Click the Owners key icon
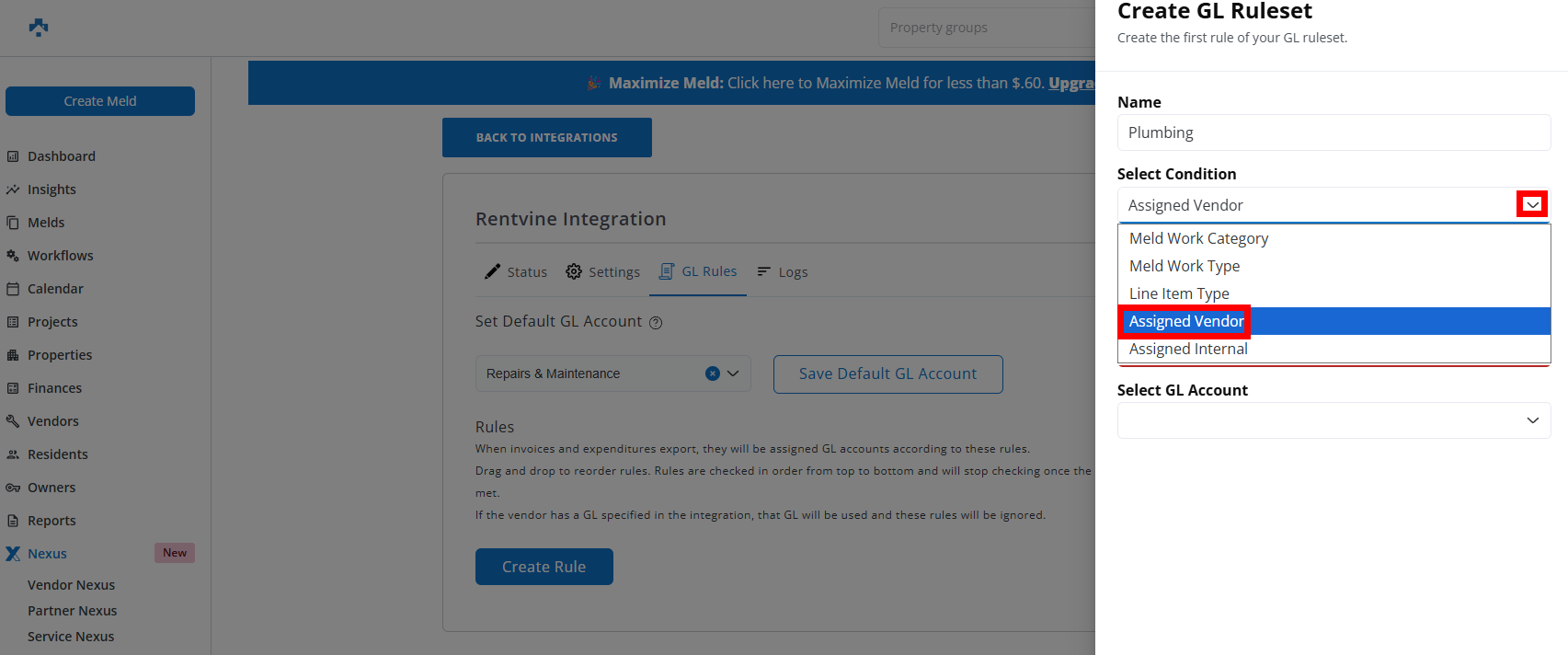1568x655 pixels. tap(13, 488)
